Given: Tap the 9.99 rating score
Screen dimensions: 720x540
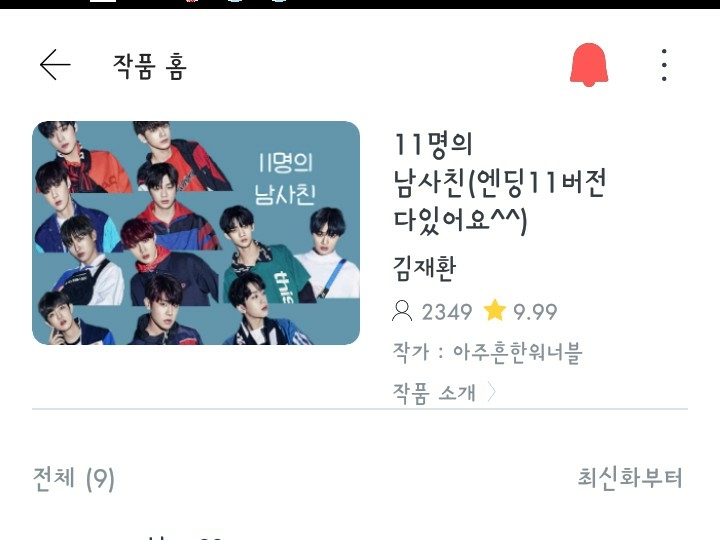Looking at the screenshot, I should pos(535,312).
